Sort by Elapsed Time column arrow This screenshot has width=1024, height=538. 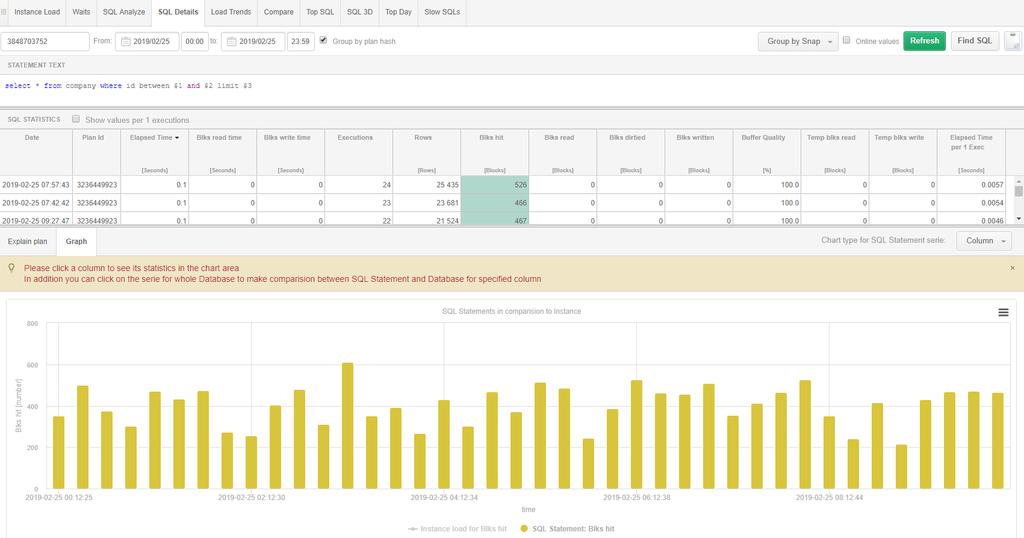pos(177,138)
